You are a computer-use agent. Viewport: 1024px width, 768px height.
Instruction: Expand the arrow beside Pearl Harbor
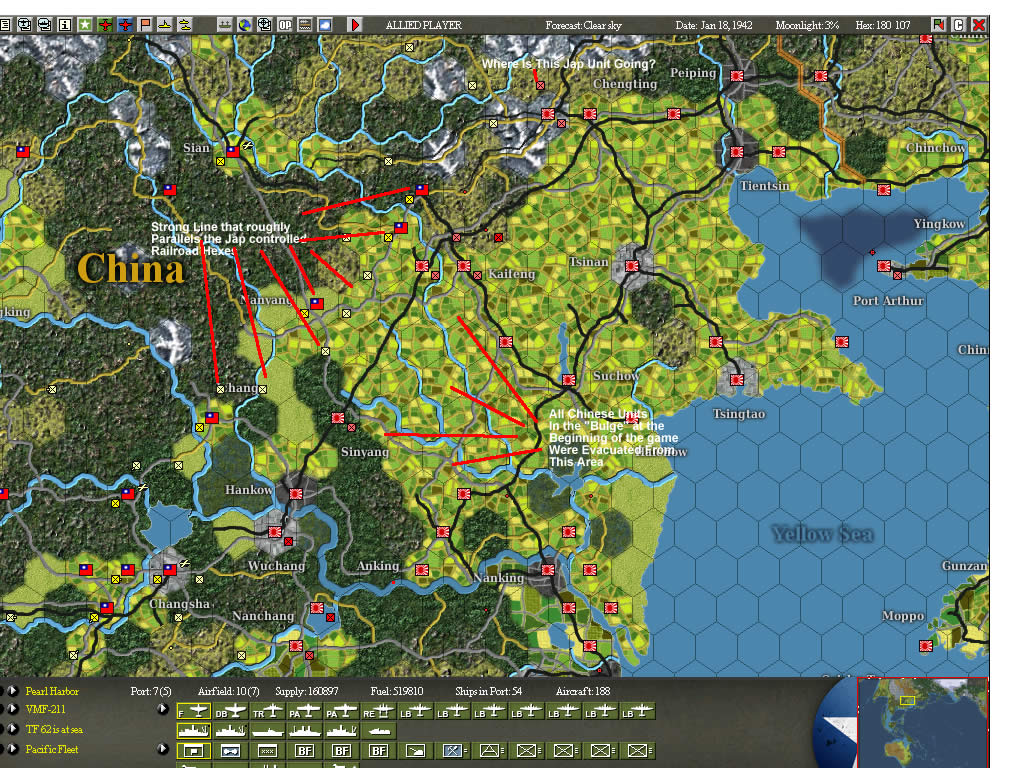pyautogui.click(x=12, y=690)
